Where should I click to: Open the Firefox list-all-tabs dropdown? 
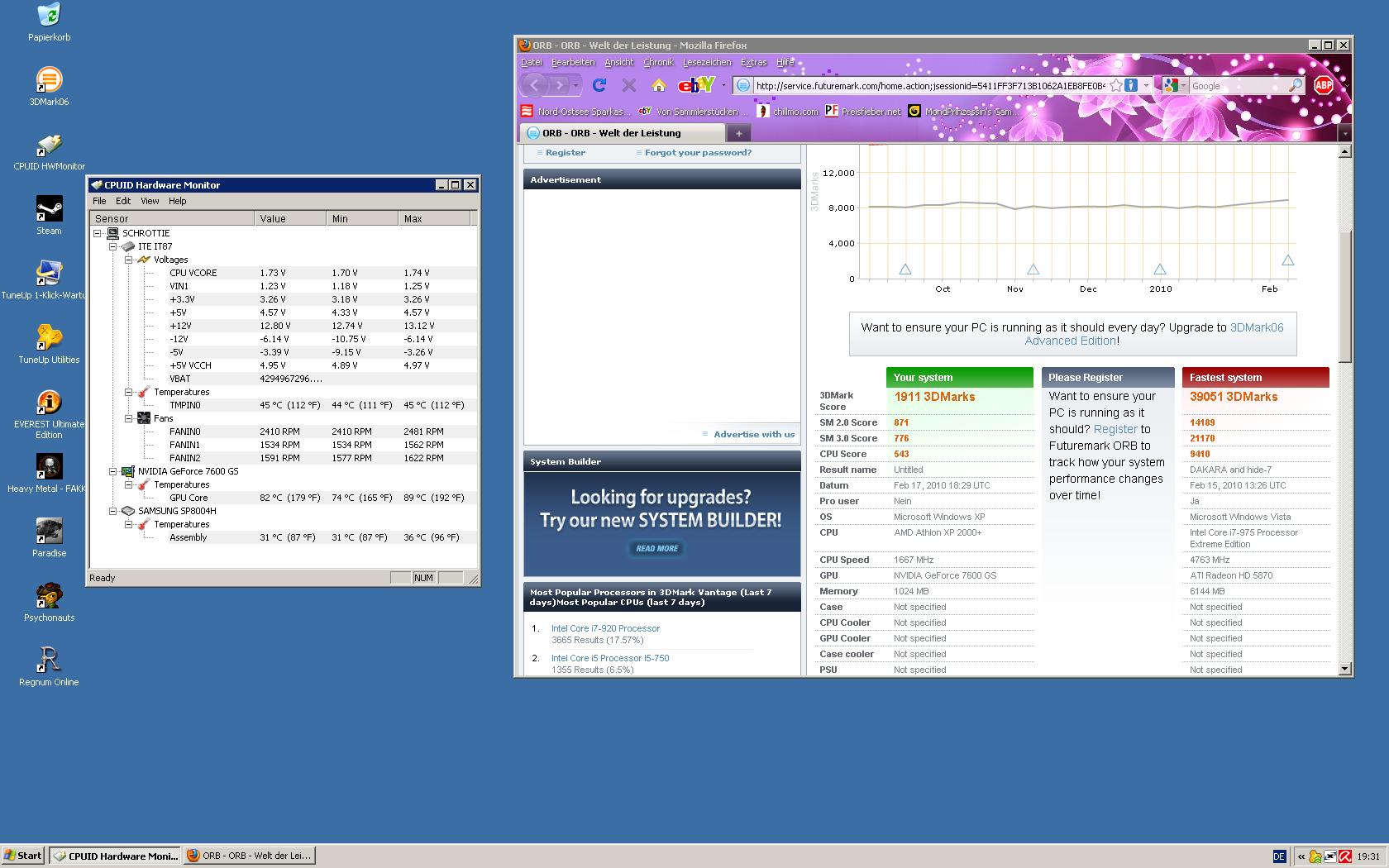(x=1344, y=133)
